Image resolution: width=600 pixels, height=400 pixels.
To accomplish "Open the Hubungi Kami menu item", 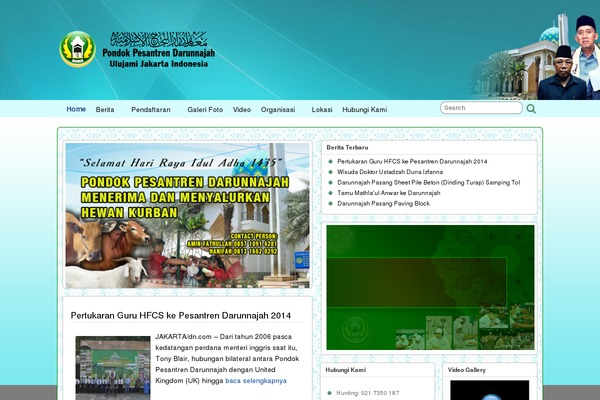I will pyautogui.click(x=365, y=109).
